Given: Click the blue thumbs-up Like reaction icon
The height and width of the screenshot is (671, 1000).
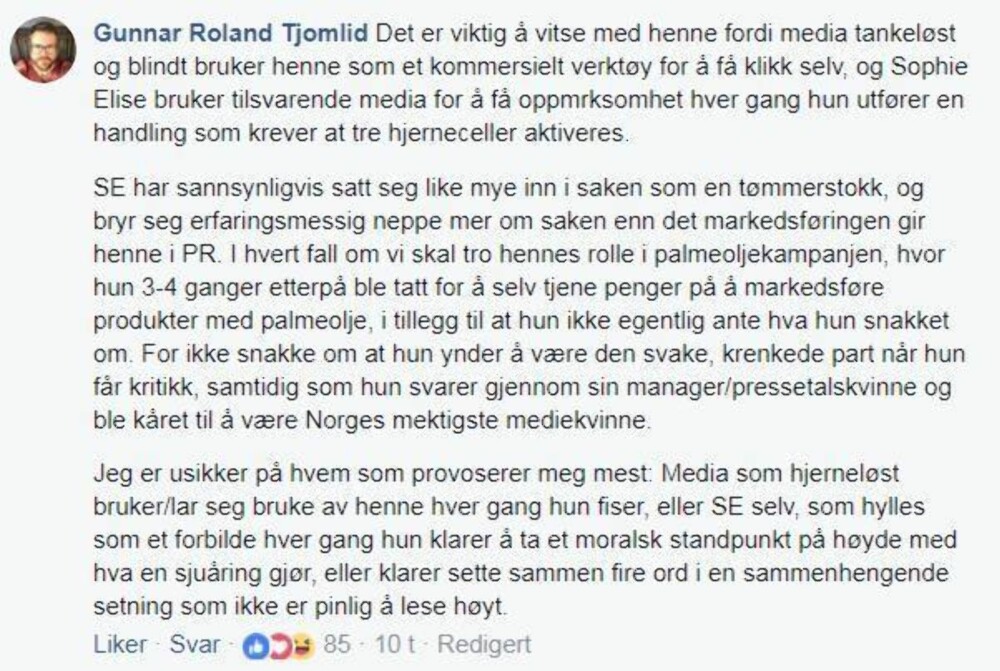Looking at the screenshot, I should [255, 647].
